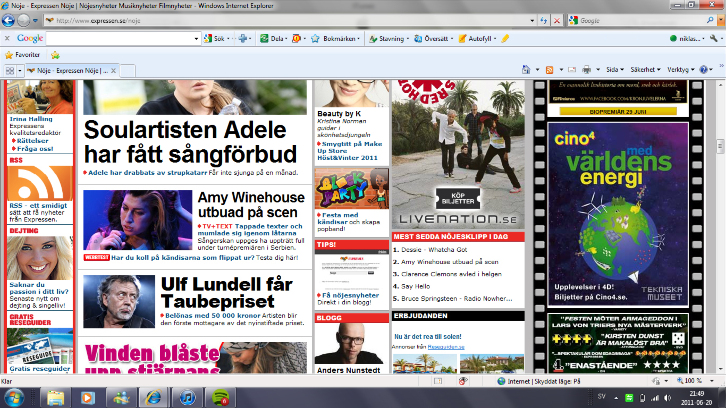The width and height of the screenshot is (726, 408).
Task: Open the search provider dropdown arrow
Action: pos(721,20)
